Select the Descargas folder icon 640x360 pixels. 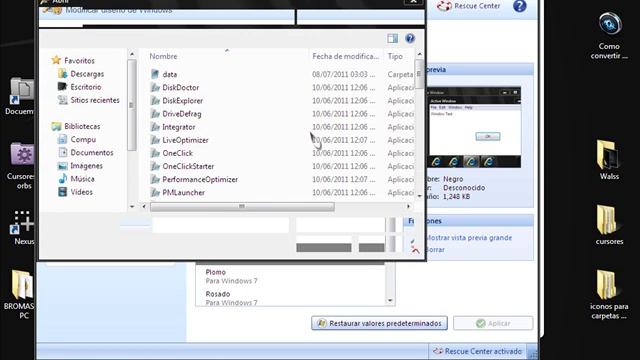coord(62,74)
